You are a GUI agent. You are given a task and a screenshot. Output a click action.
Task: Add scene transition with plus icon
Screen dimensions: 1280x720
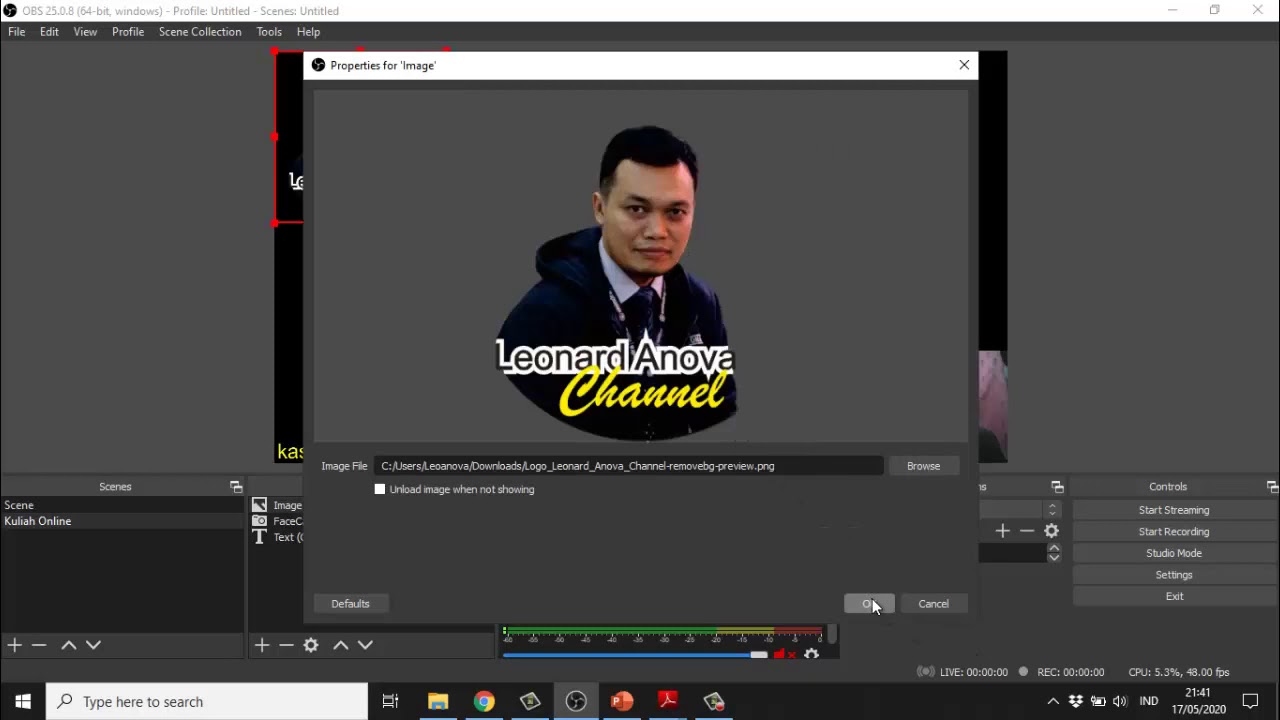point(1002,531)
